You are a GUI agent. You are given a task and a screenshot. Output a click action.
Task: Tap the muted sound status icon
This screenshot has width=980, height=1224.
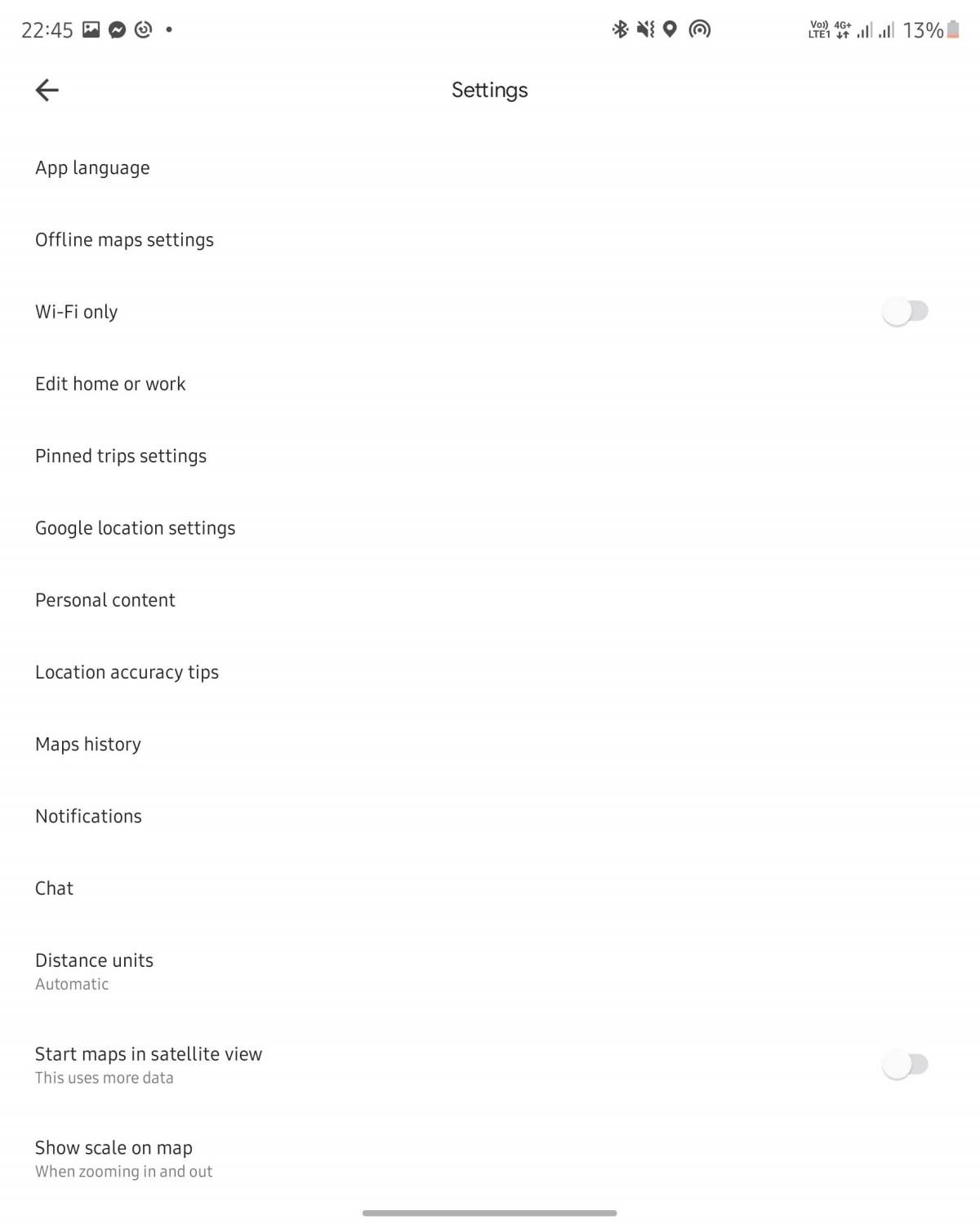click(645, 30)
